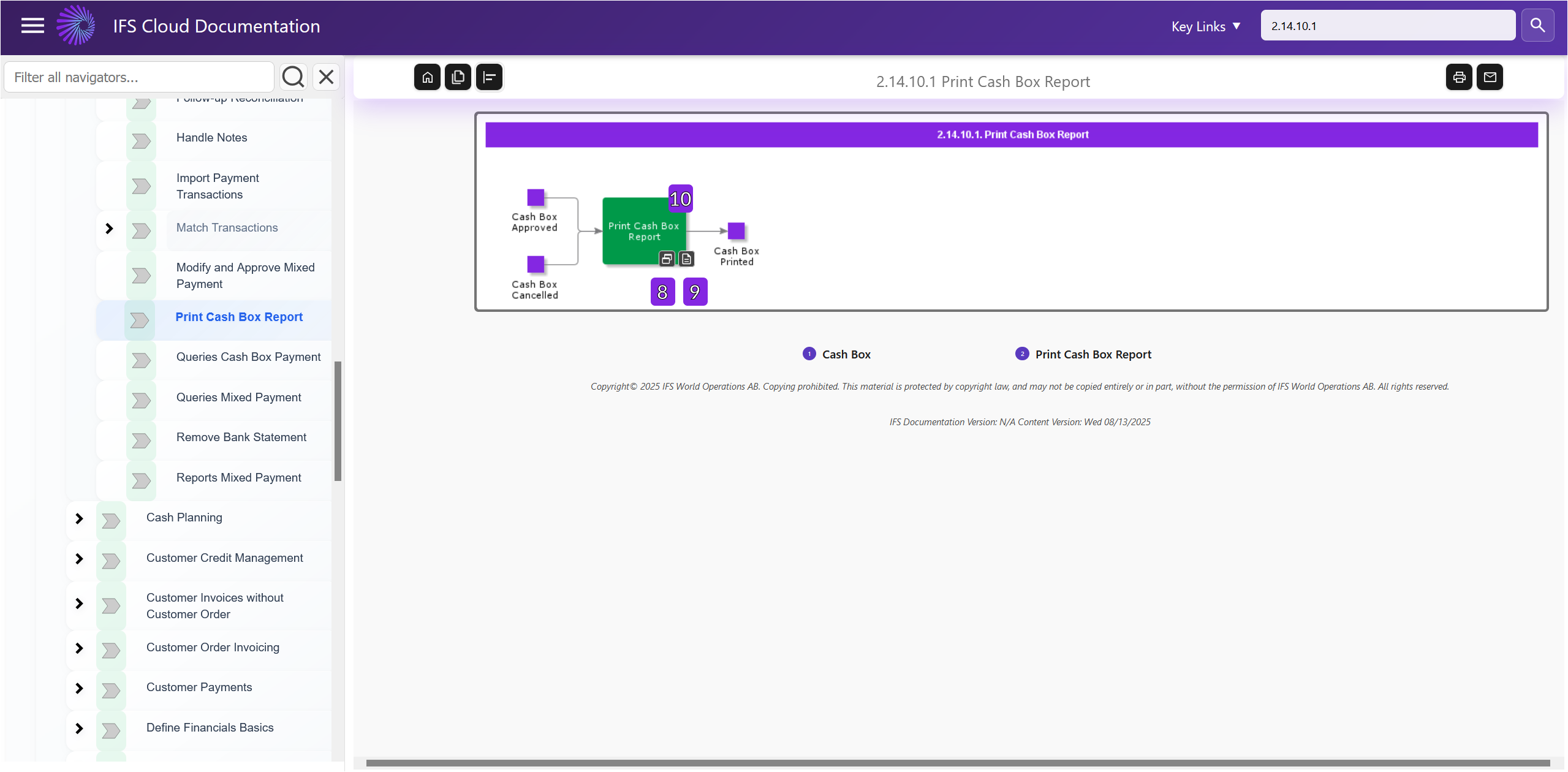Clear navigator filter with X icon

pyautogui.click(x=326, y=77)
